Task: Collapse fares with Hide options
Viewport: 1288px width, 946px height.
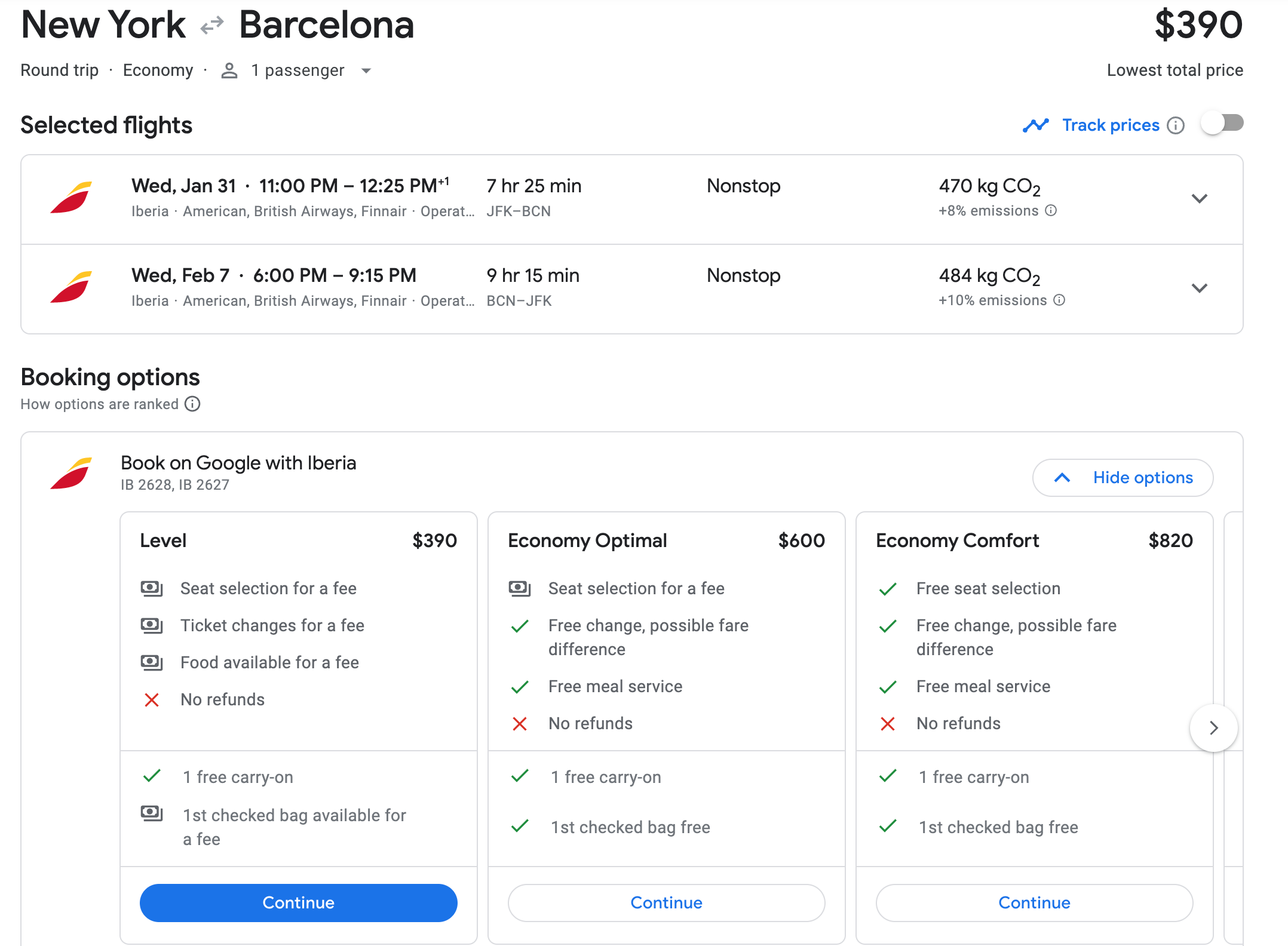Action: pyautogui.click(x=1123, y=478)
